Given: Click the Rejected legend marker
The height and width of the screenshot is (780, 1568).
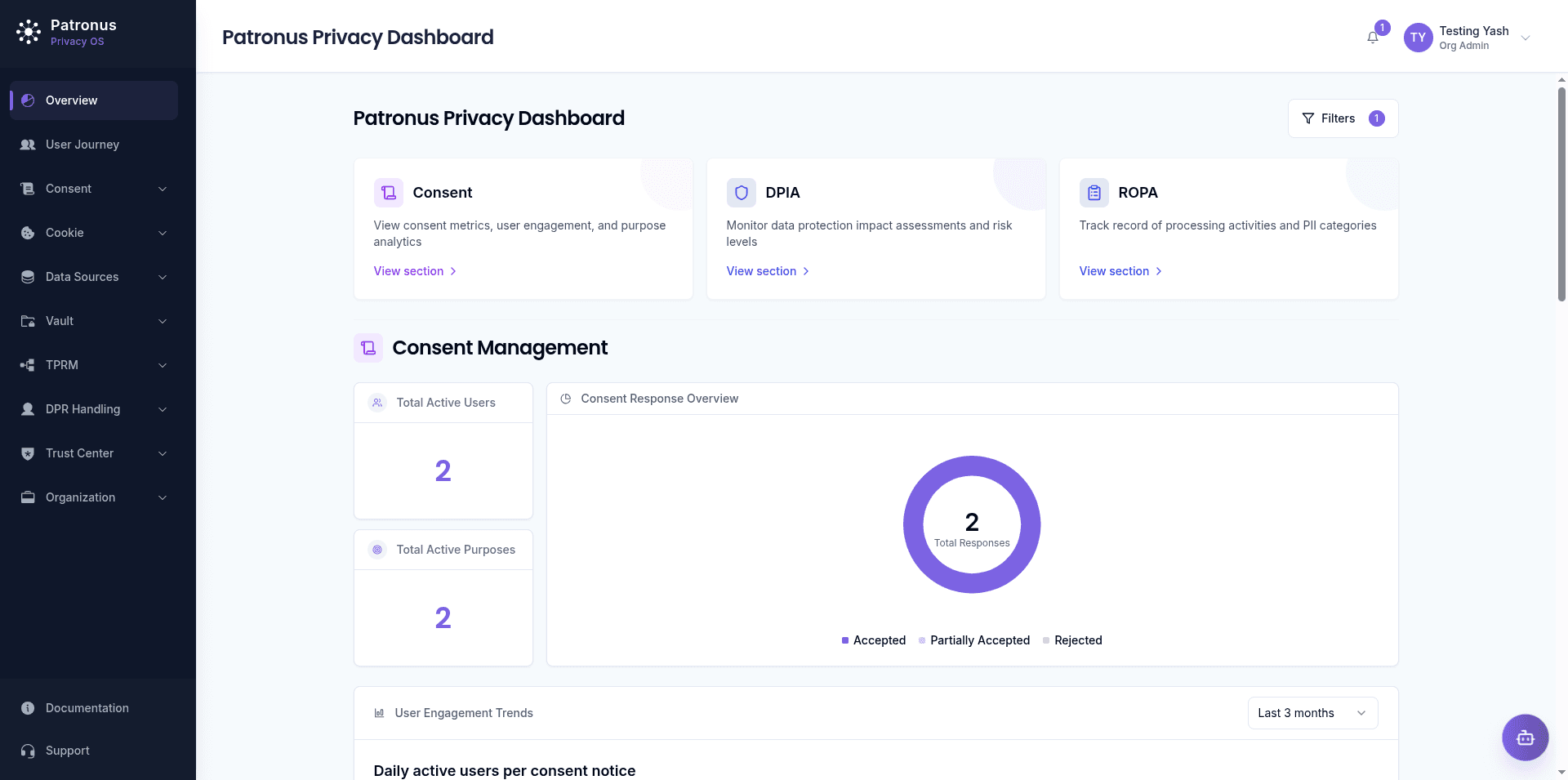Looking at the screenshot, I should pyautogui.click(x=1046, y=640).
